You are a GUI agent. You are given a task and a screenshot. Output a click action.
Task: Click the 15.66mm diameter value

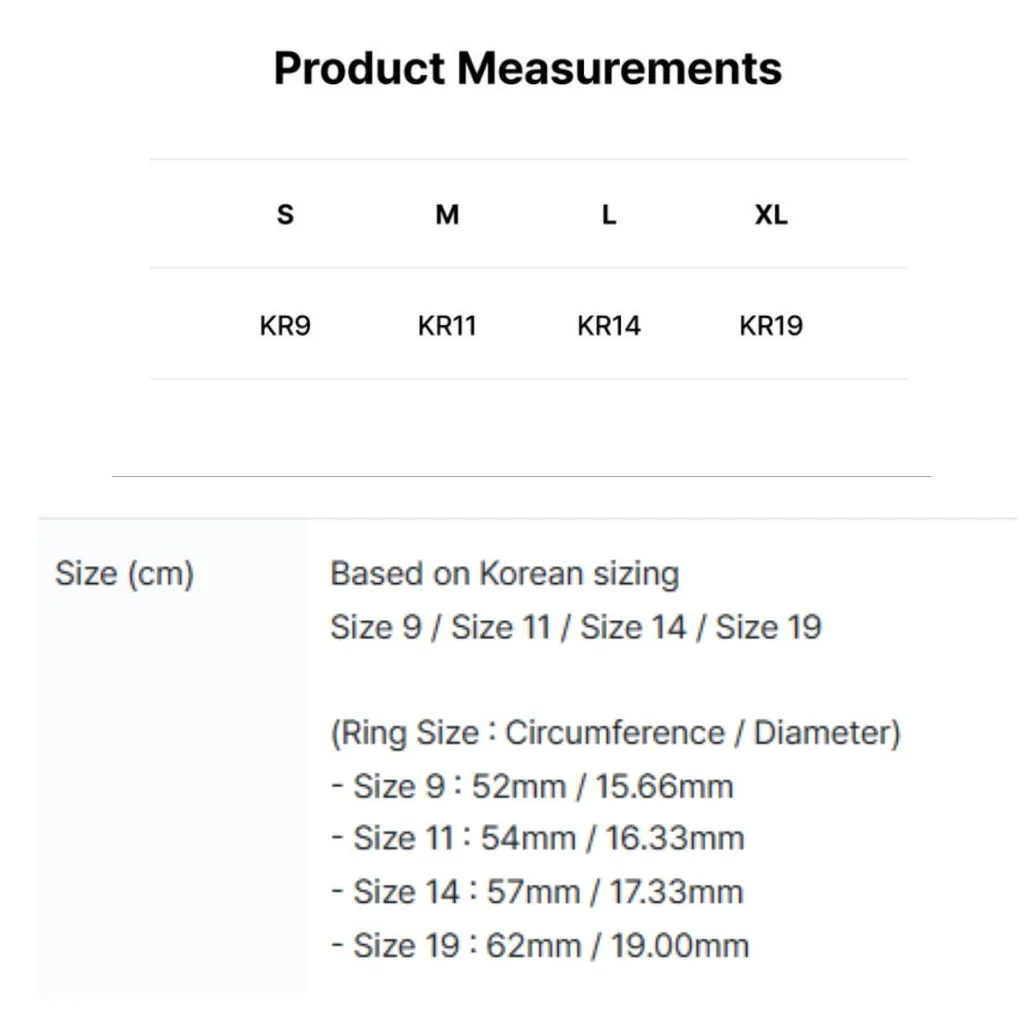coord(664,787)
